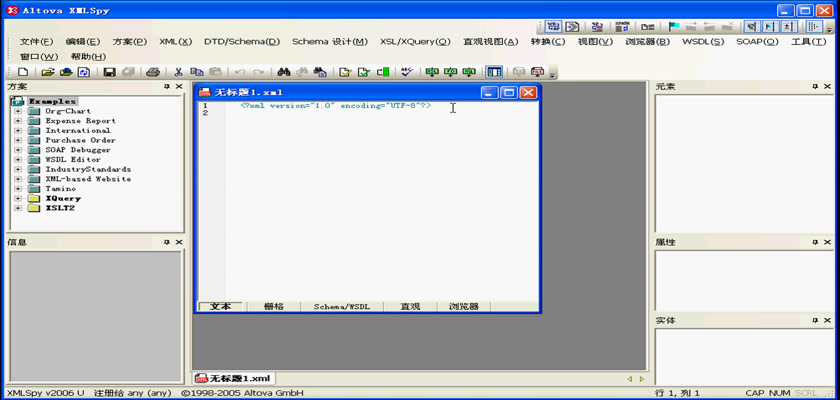
Task: Toggle the bookmark margin button
Action: (770, 26)
